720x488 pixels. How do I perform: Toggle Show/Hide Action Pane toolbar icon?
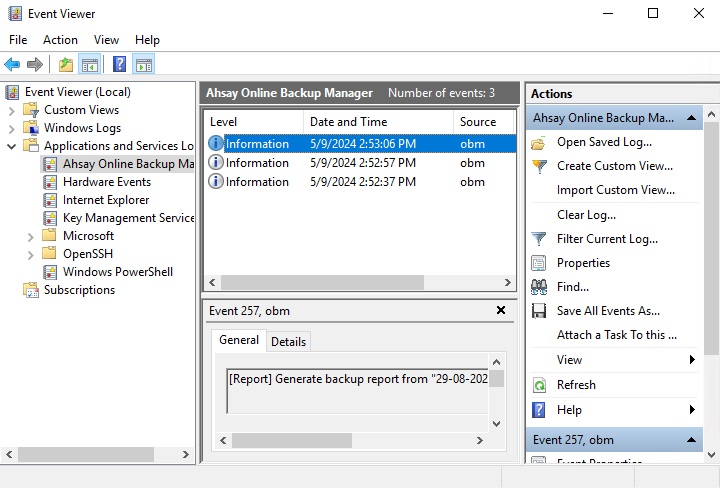(x=143, y=65)
